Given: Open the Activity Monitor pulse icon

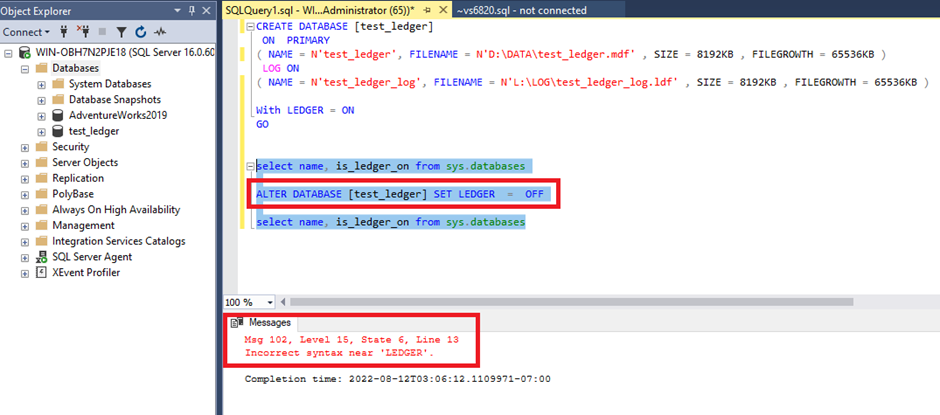Looking at the screenshot, I should pos(159,32).
